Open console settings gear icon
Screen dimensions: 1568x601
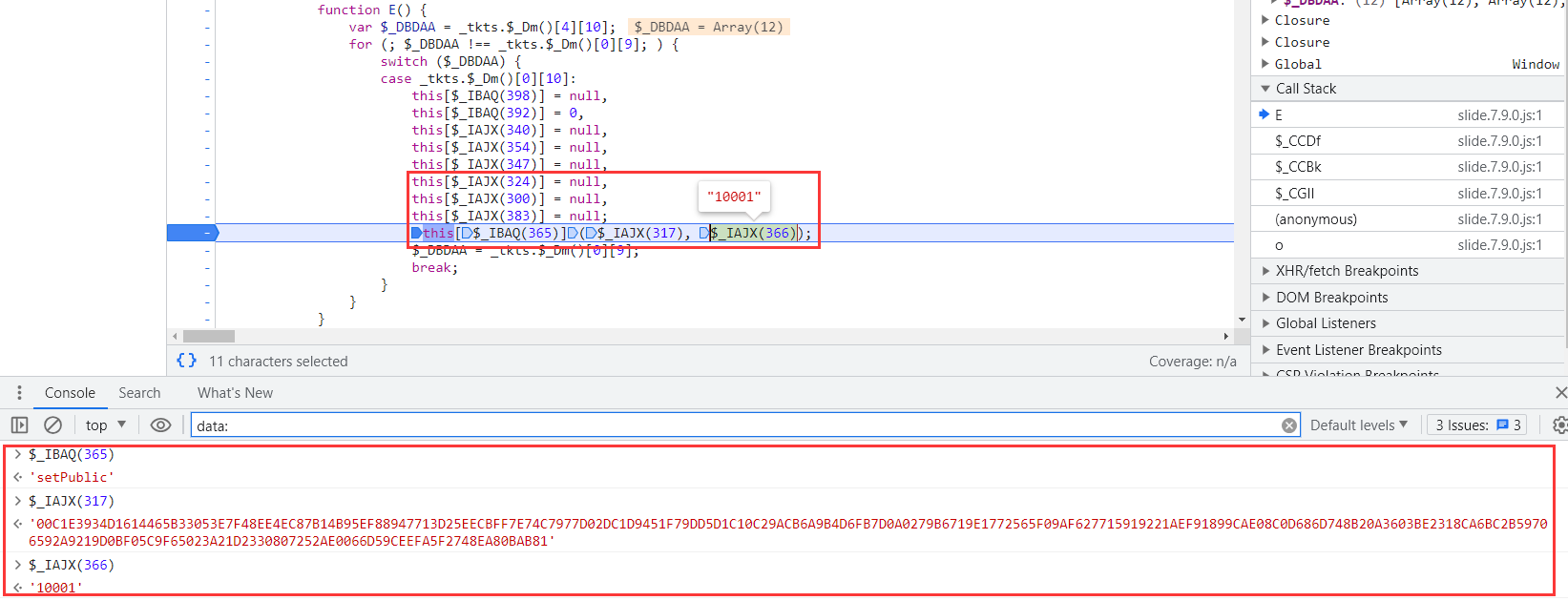pos(1559,425)
